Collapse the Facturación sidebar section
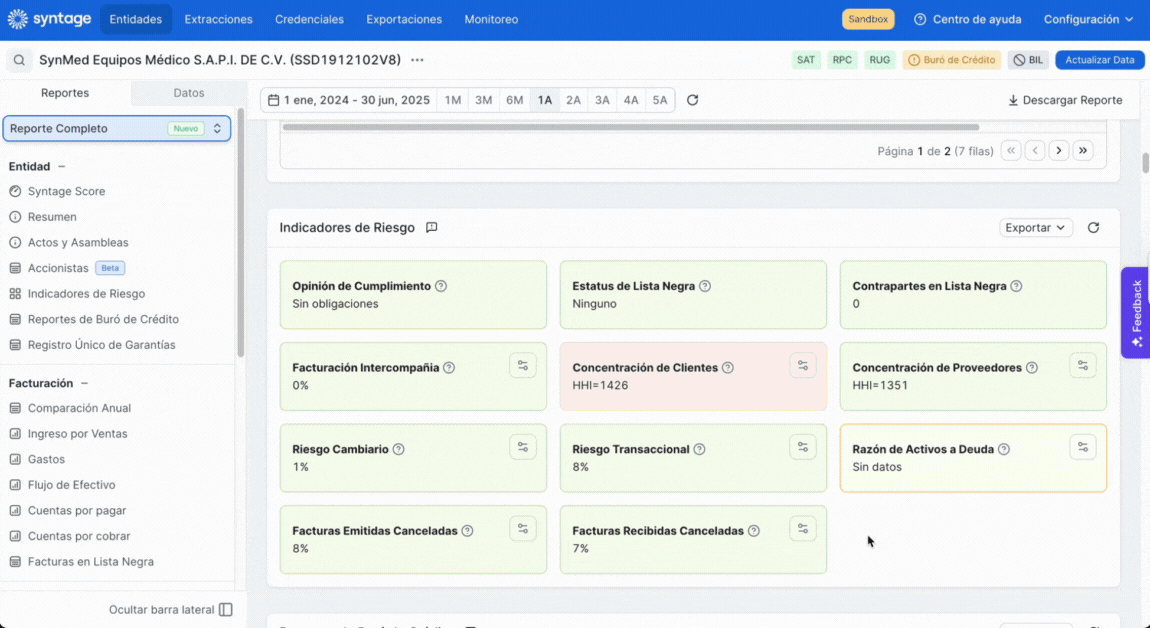This screenshot has height=628, width=1150. coord(84,383)
